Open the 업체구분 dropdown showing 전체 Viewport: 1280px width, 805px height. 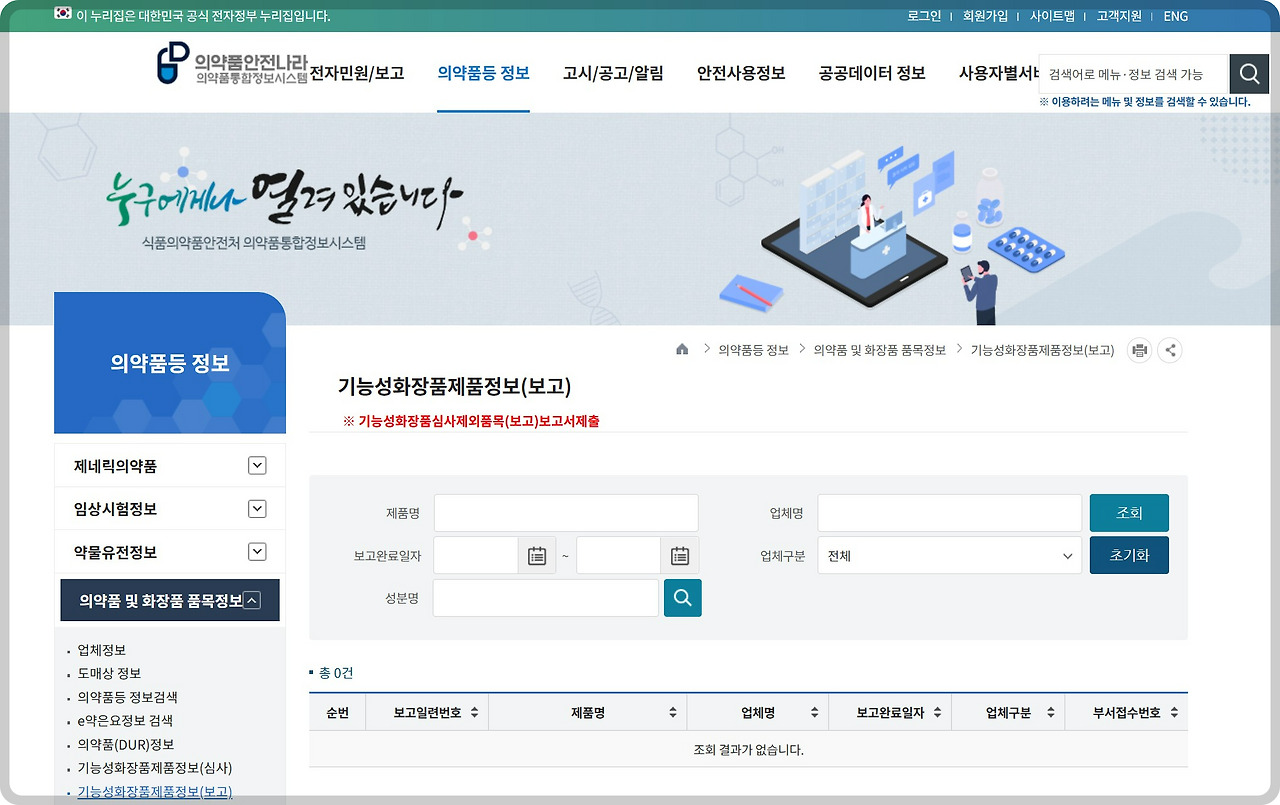947,555
